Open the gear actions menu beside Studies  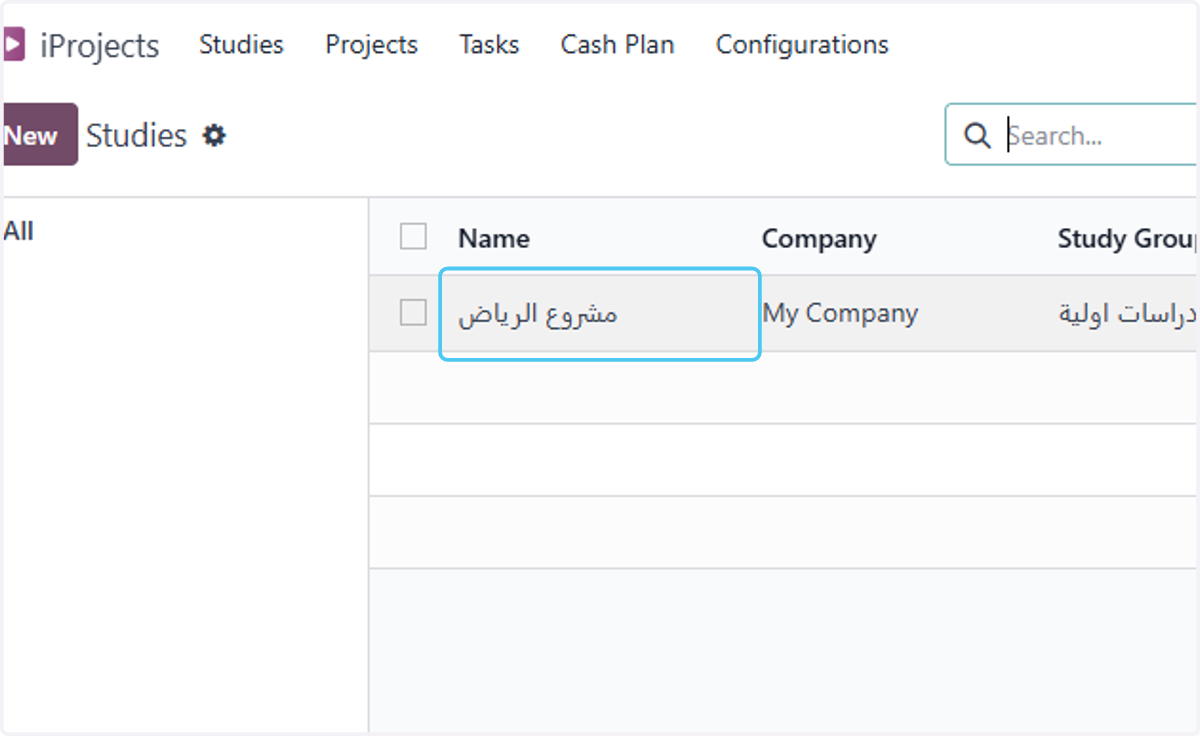tap(214, 135)
